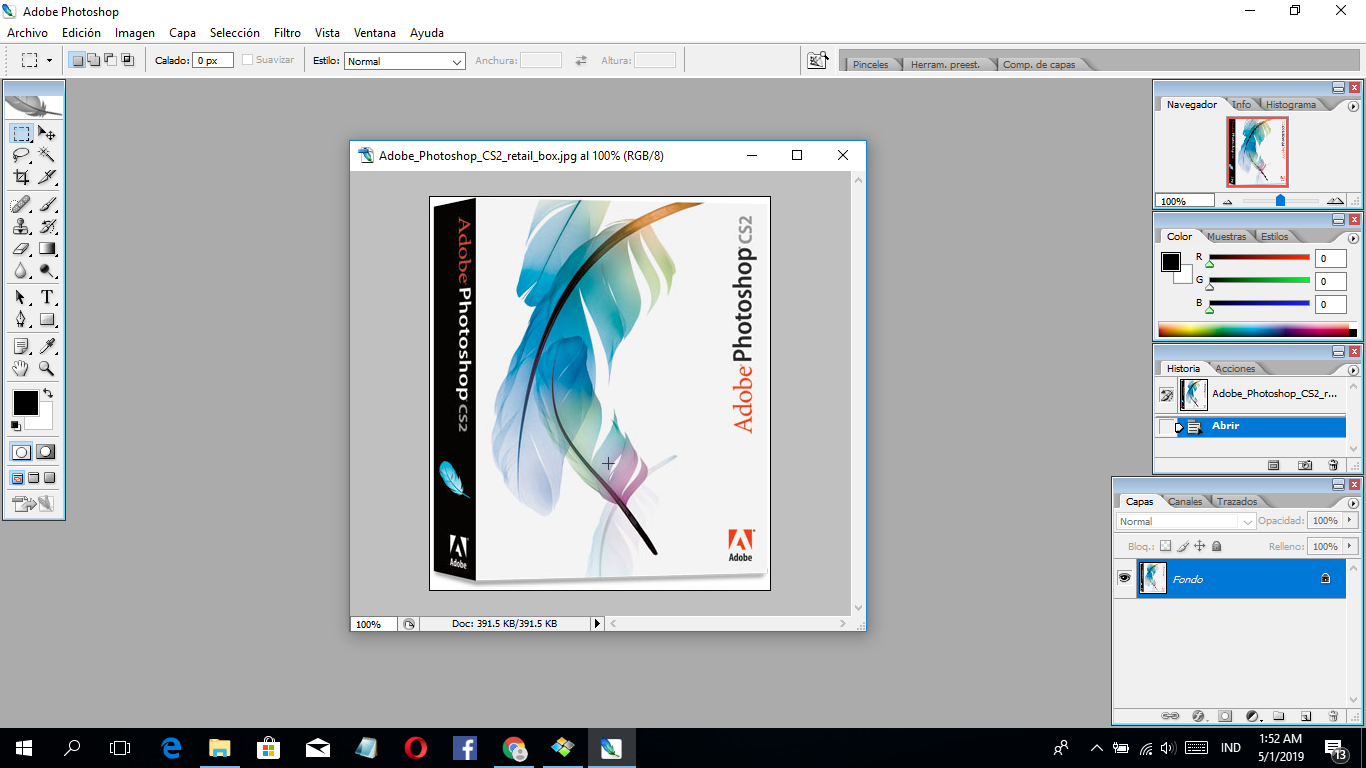
Task: Click Navegador zoom out mountains button
Action: click(1228, 201)
